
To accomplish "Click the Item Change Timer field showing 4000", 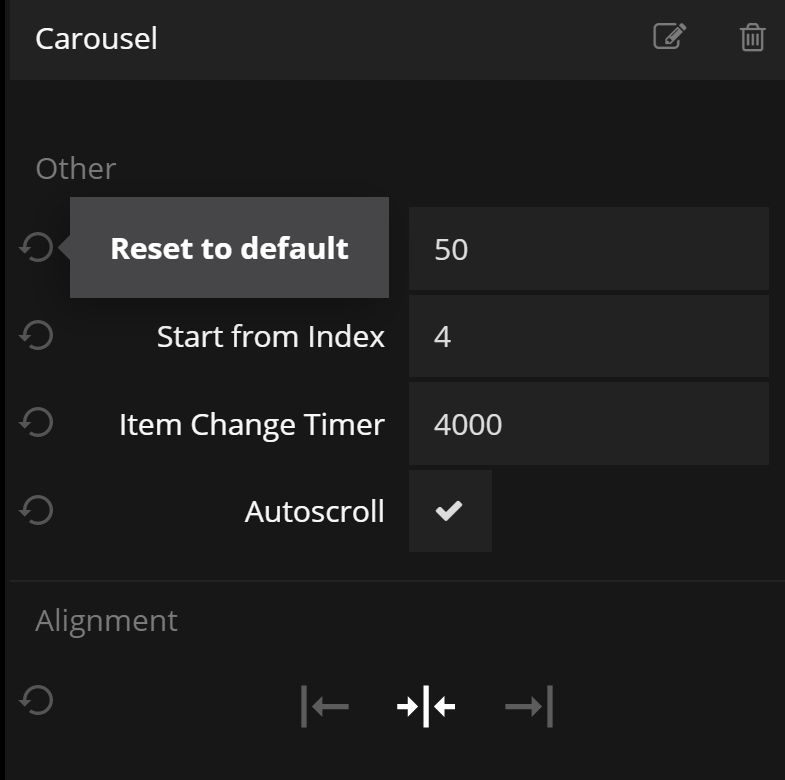I will click(x=588, y=424).
